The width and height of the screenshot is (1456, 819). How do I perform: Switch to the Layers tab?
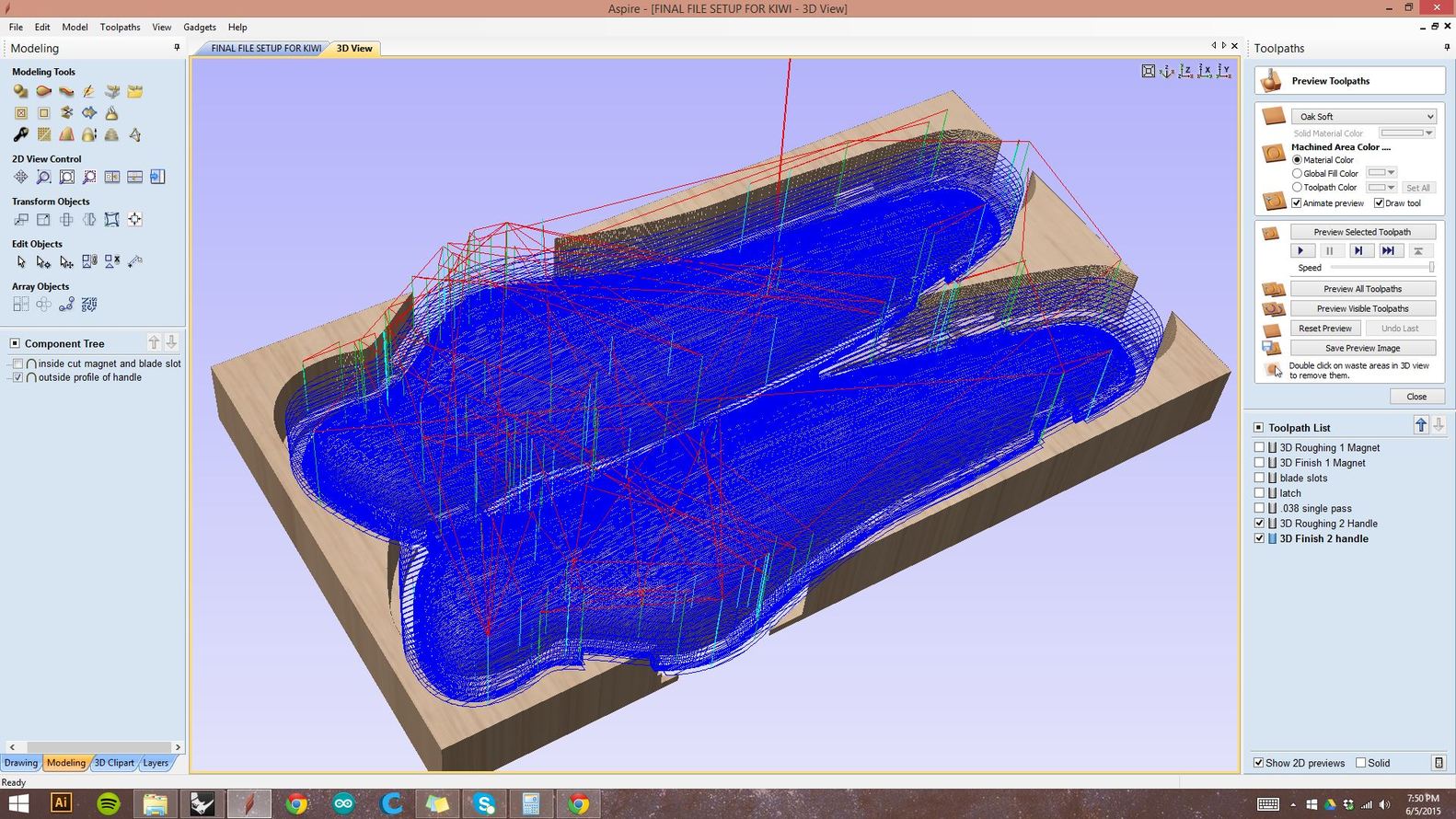pyautogui.click(x=156, y=763)
